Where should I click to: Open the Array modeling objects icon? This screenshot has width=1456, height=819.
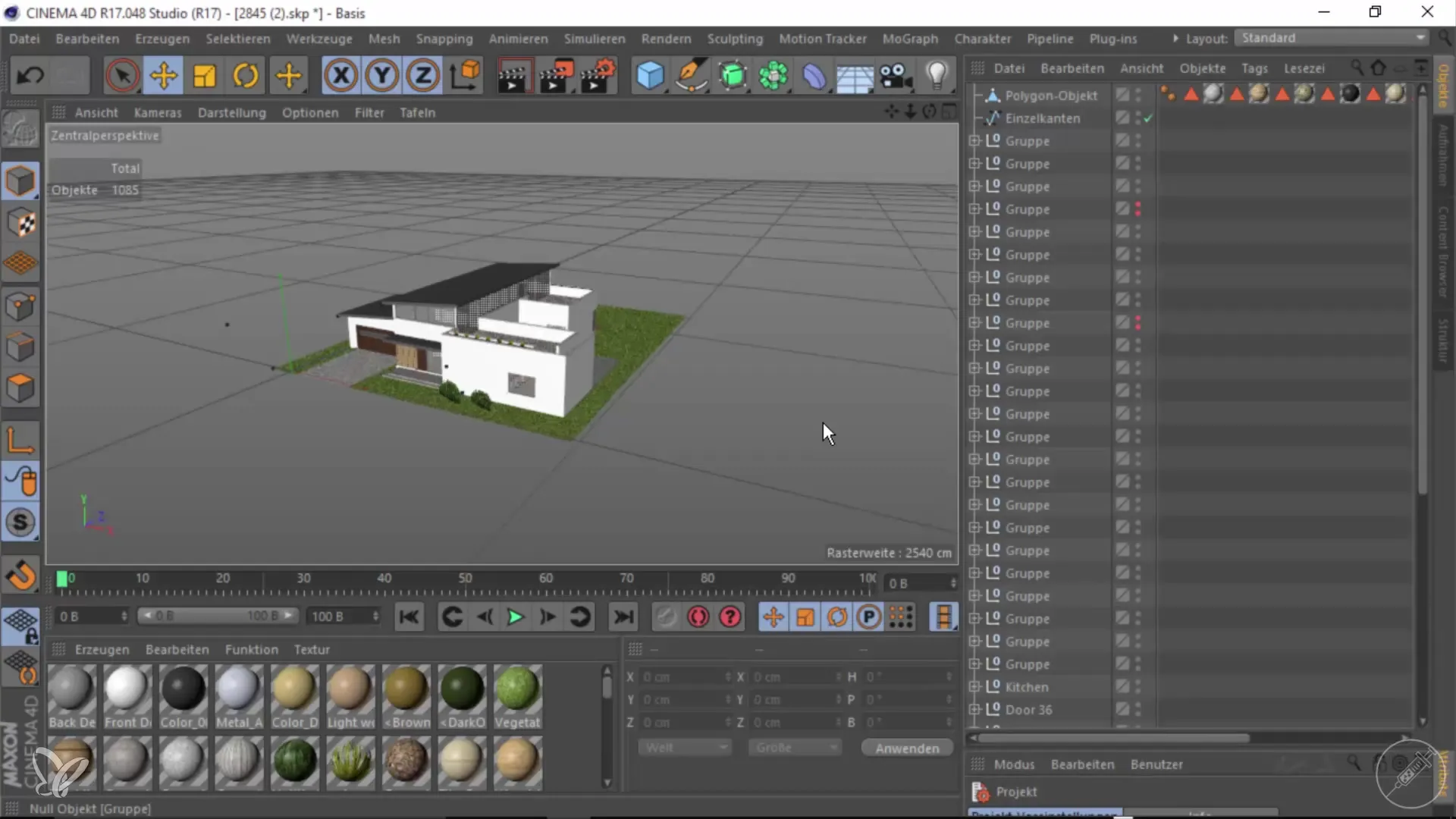773,75
